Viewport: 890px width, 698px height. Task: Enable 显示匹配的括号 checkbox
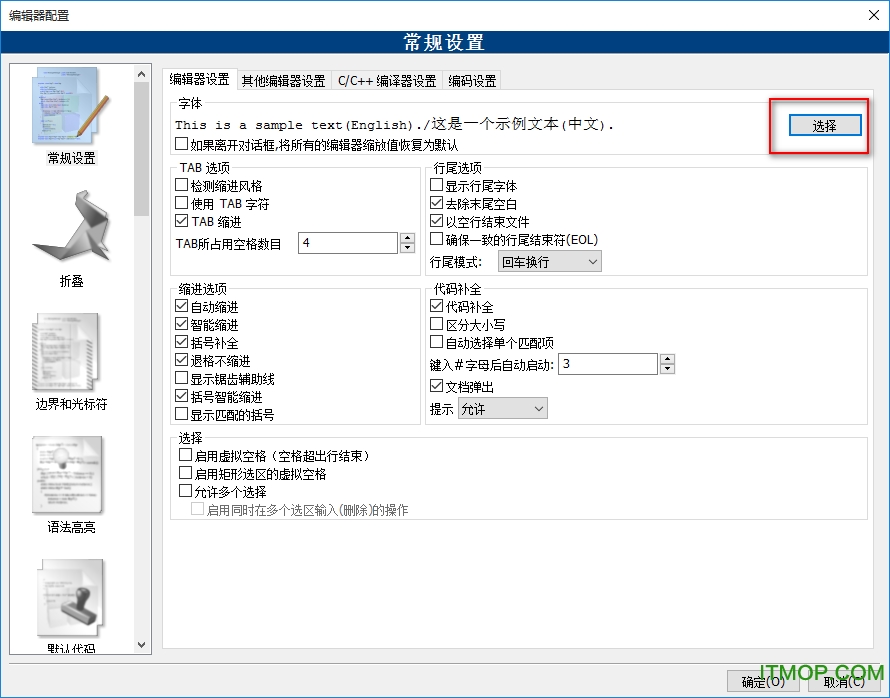coord(181,414)
